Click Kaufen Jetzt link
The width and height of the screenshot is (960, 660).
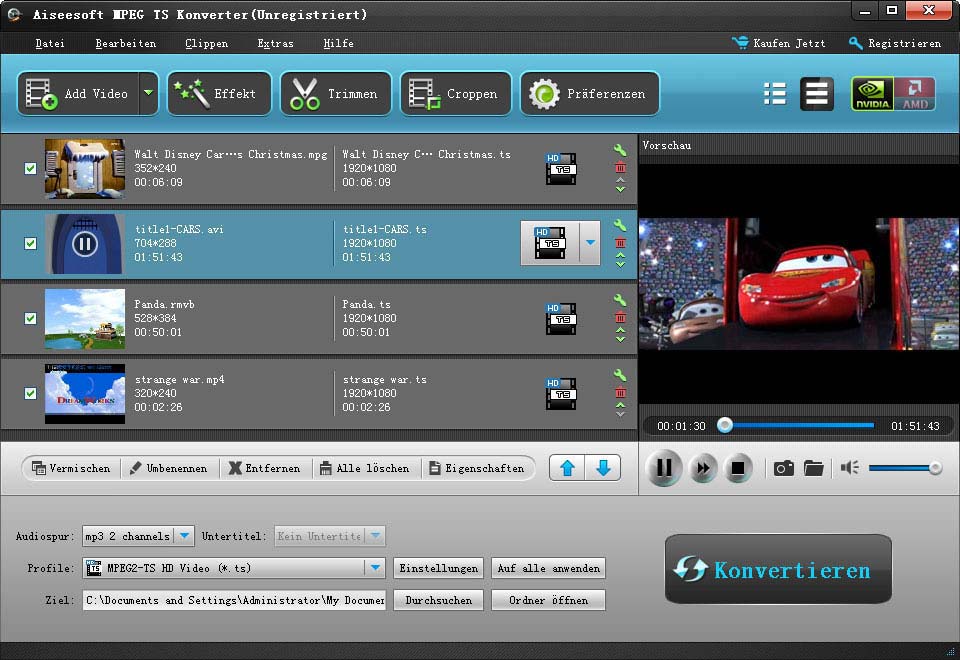point(779,43)
